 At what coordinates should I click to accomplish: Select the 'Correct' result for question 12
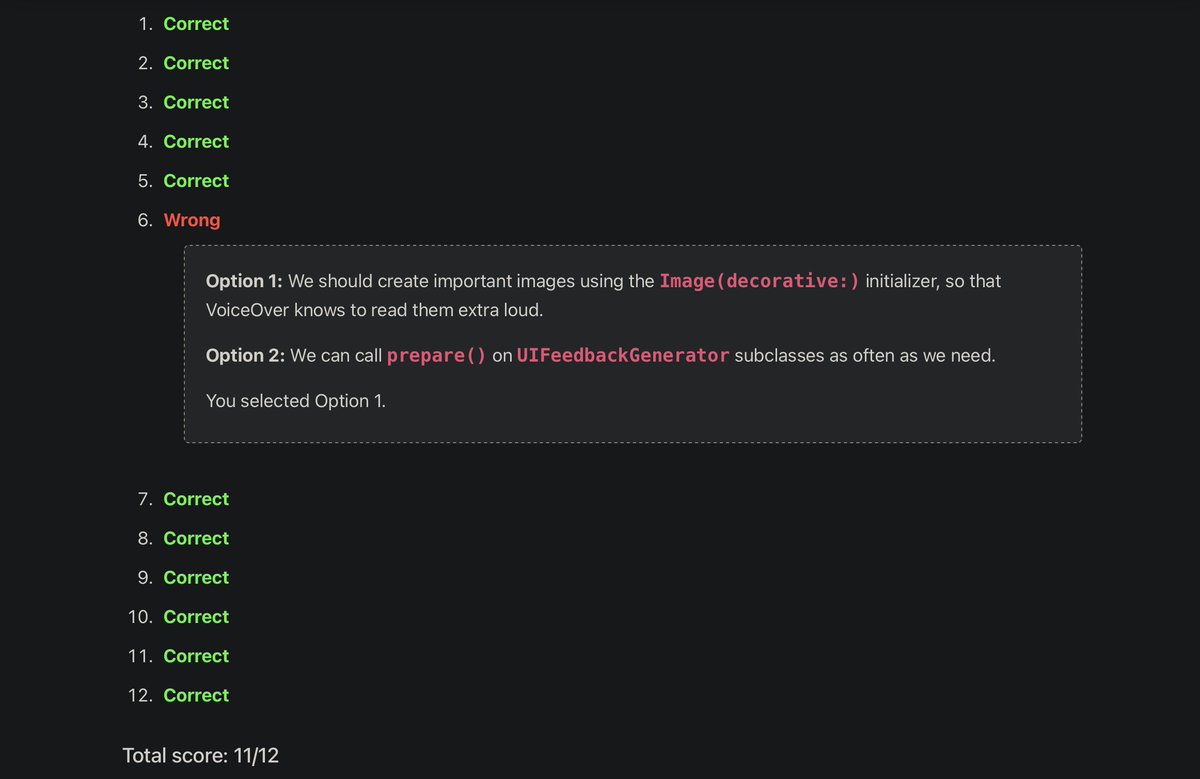(196, 695)
